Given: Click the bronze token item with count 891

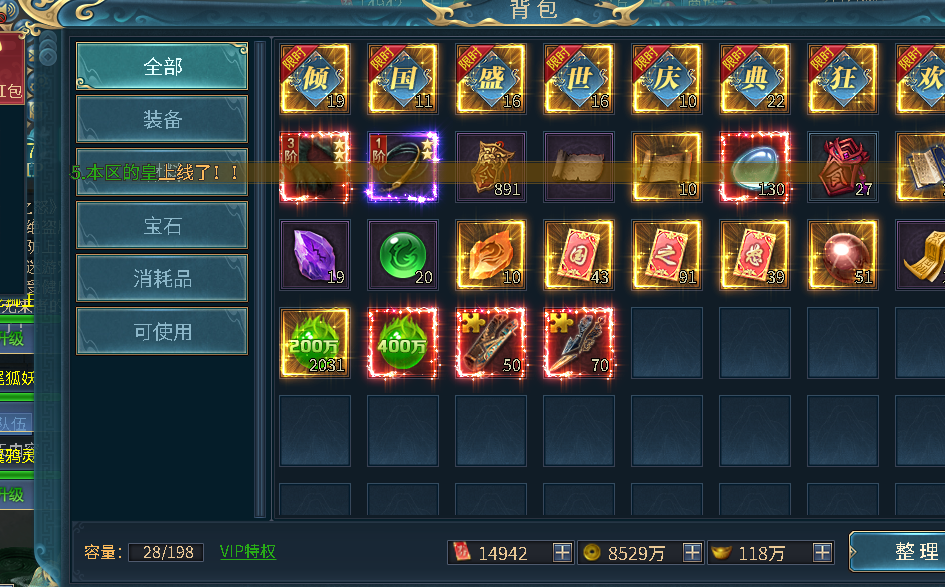Looking at the screenshot, I should pos(491,166).
